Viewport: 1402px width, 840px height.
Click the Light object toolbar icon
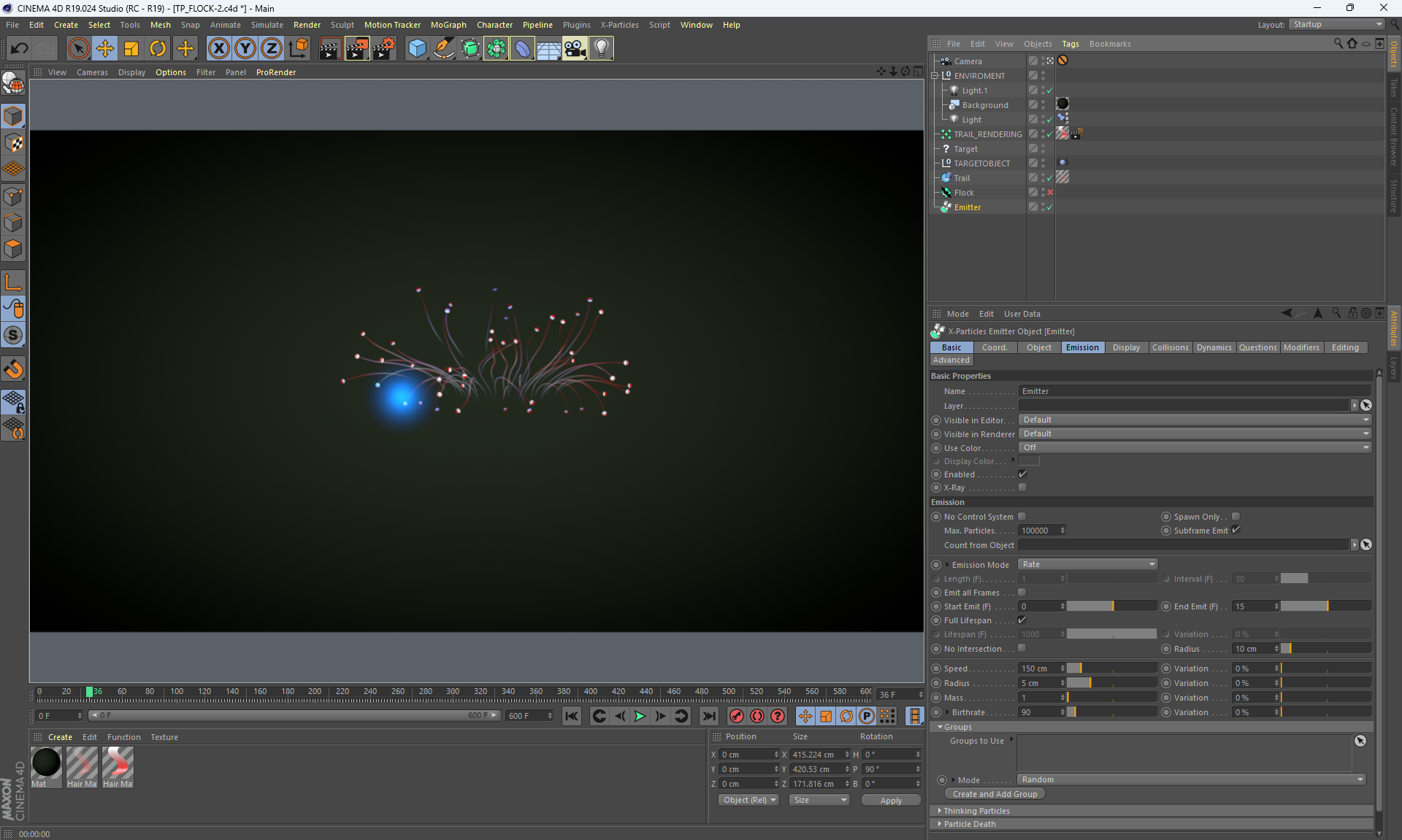coord(601,49)
